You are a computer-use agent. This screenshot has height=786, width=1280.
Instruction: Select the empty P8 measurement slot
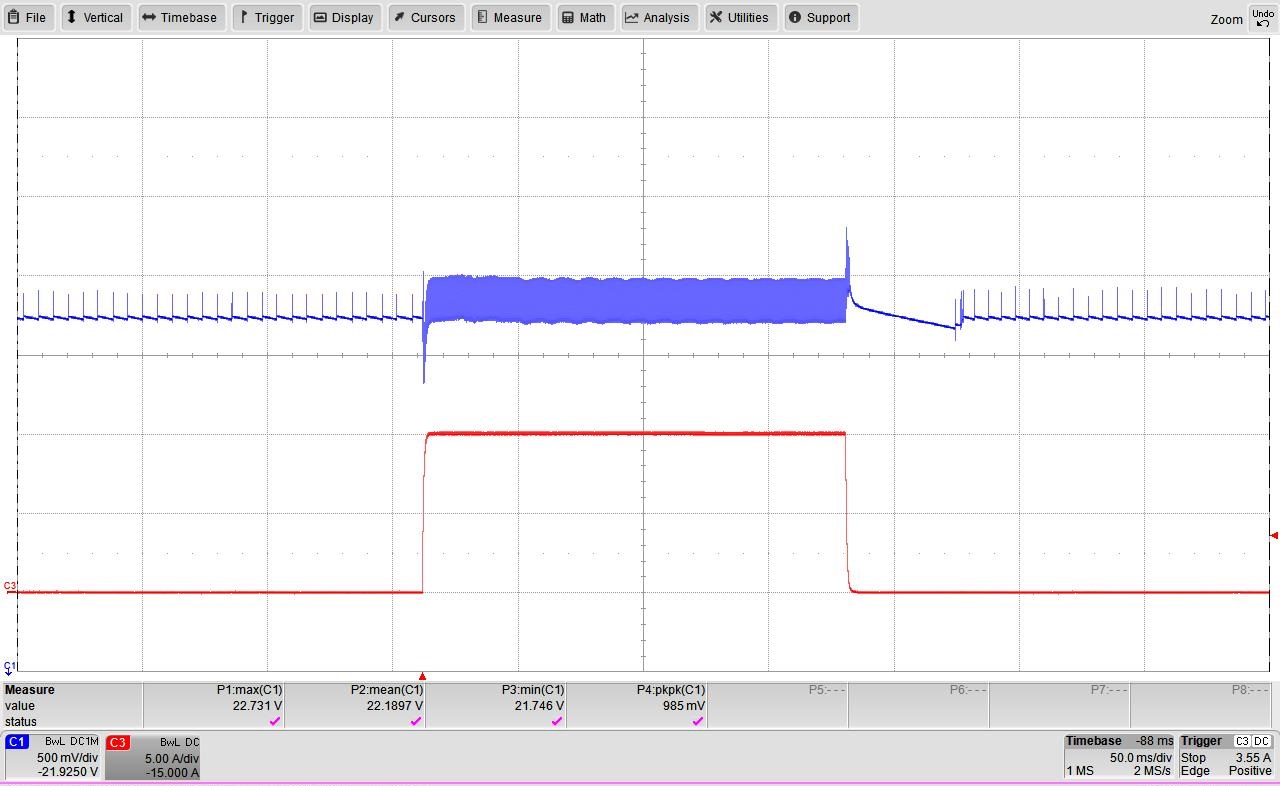pyautogui.click(x=1201, y=705)
